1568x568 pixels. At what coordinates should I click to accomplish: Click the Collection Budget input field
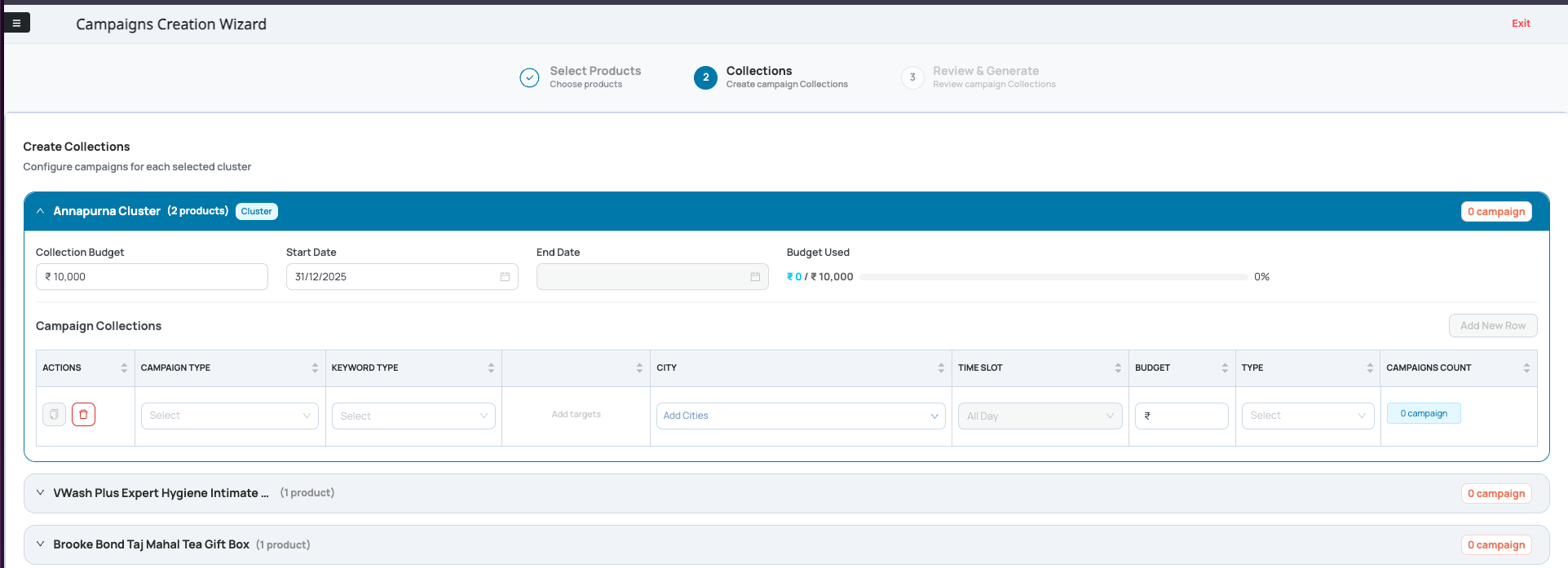tap(152, 277)
